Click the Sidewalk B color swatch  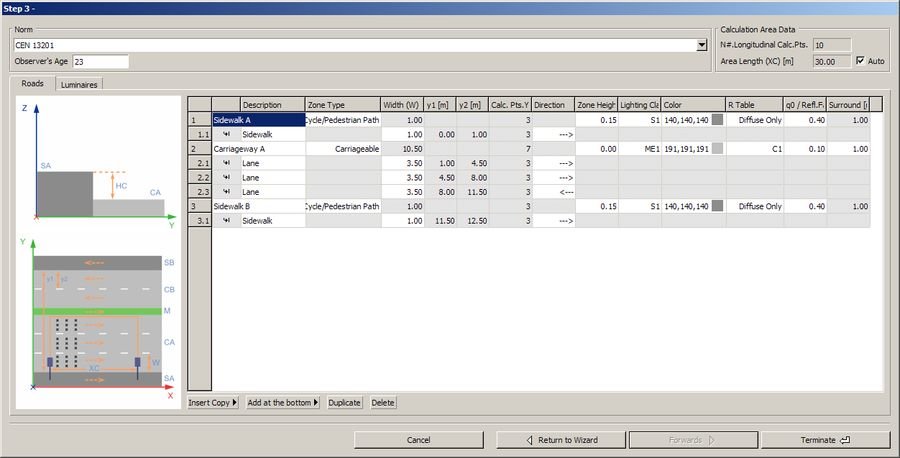tap(717, 206)
